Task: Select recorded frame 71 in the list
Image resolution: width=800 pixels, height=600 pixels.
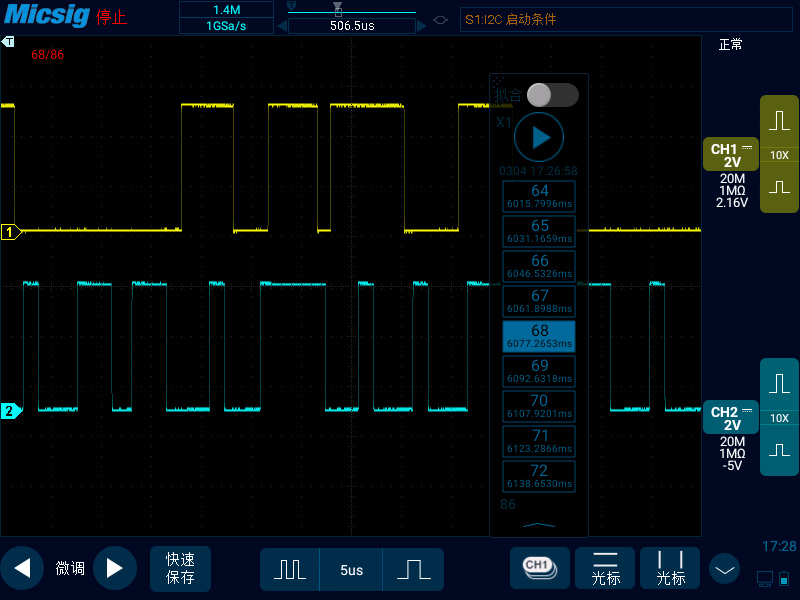Action: coord(539,441)
